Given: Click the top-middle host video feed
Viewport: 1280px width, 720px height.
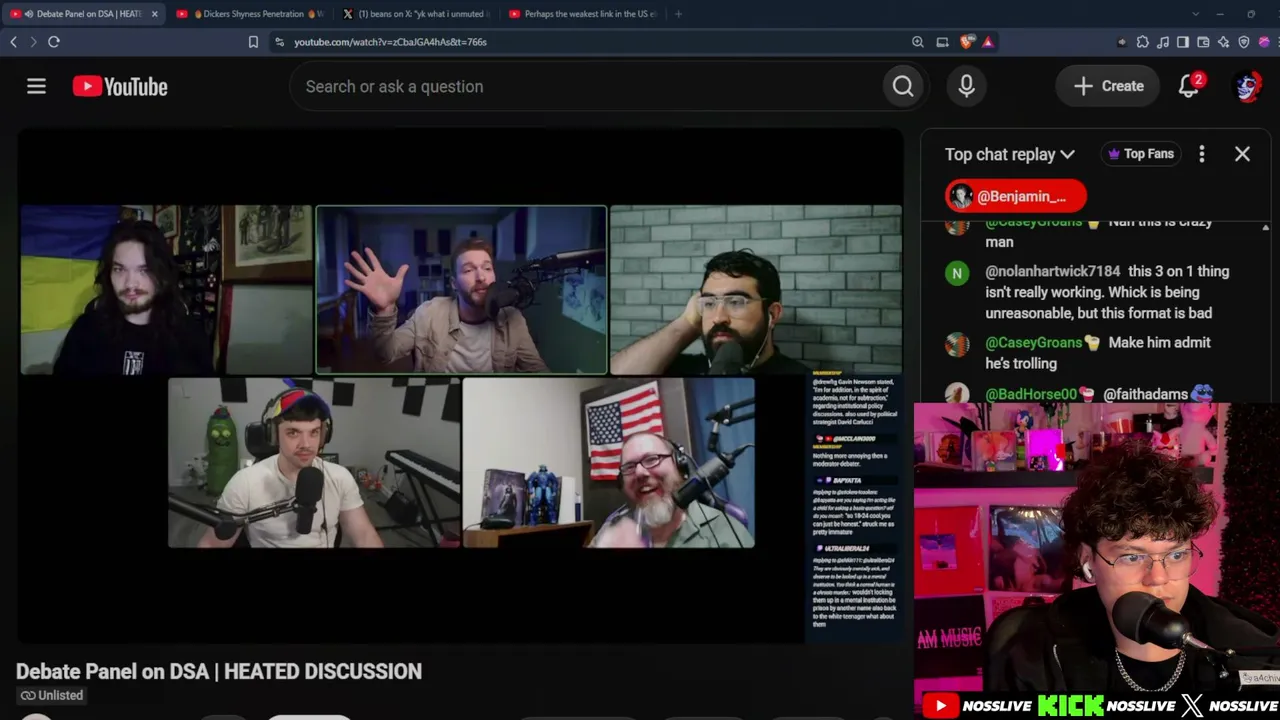Looking at the screenshot, I should [461, 290].
